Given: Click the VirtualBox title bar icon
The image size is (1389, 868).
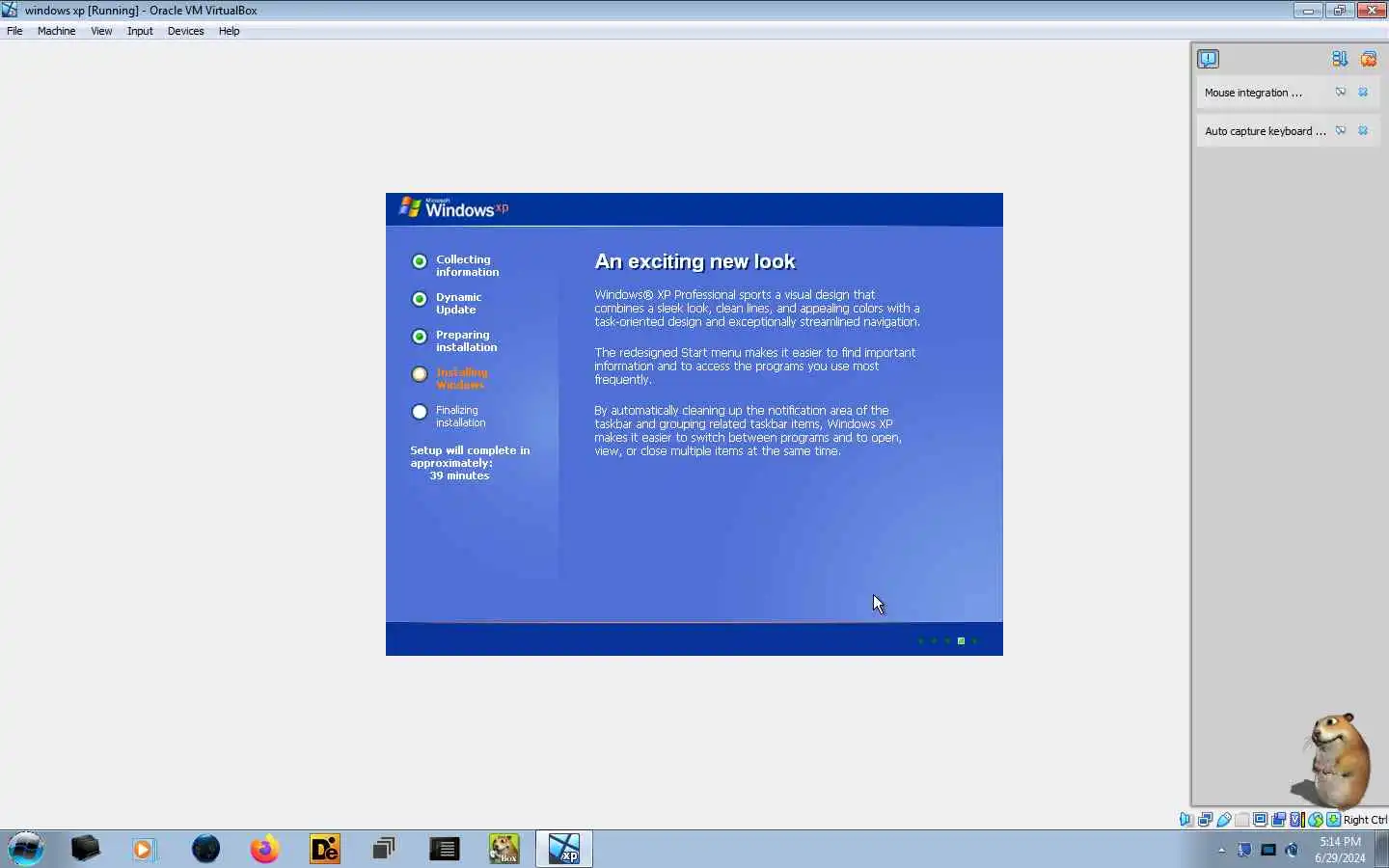Looking at the screenshot, I should pos(10,10).
